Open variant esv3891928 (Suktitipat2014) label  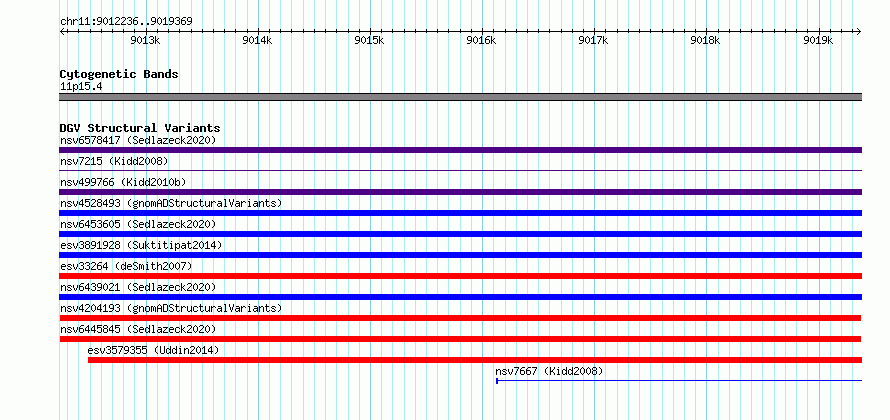pos(141,245)
